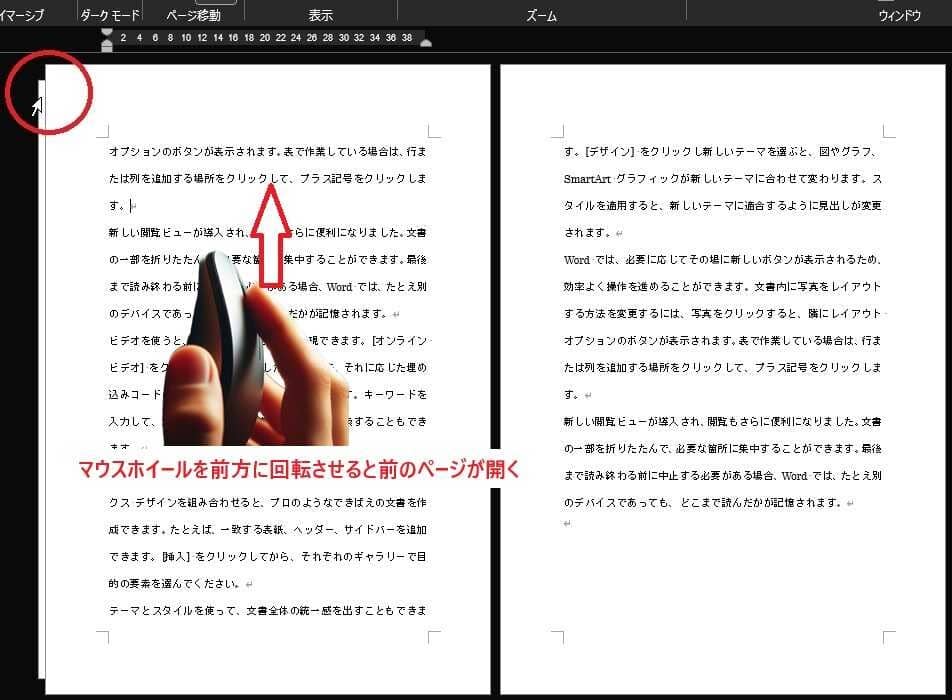
Task: Click the word SmartArt on right page
Action: (x=589, y=179)
